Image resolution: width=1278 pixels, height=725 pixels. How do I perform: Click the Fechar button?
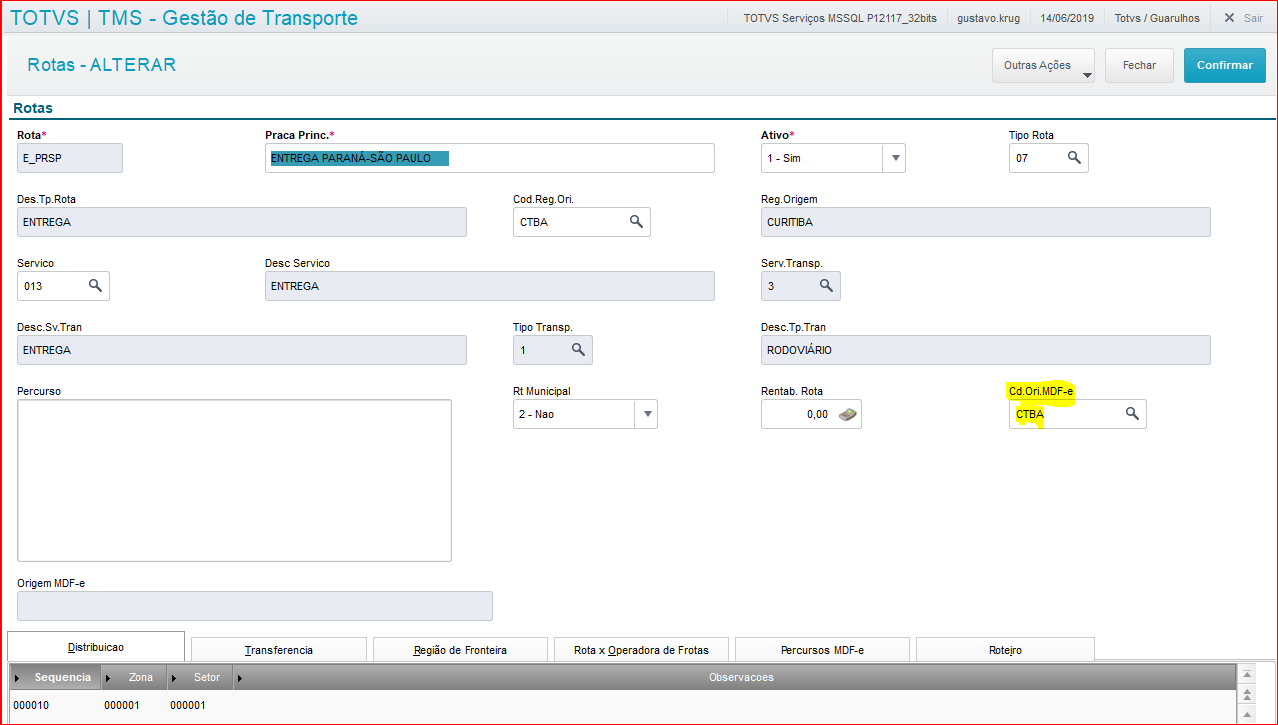point(1139,65)
